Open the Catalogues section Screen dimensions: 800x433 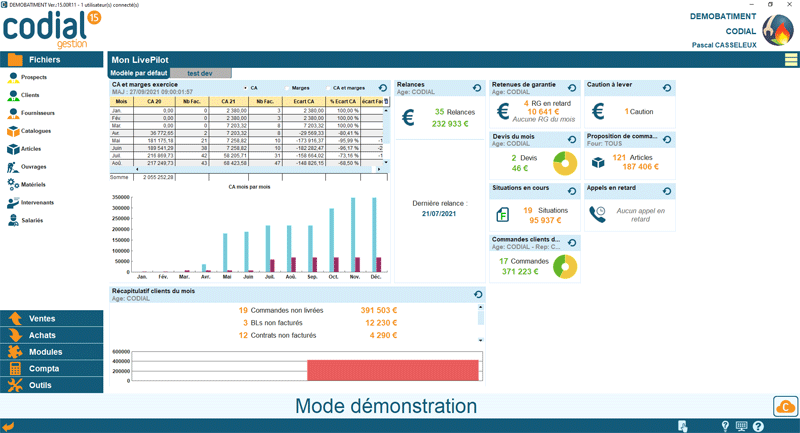pos(29,131)
